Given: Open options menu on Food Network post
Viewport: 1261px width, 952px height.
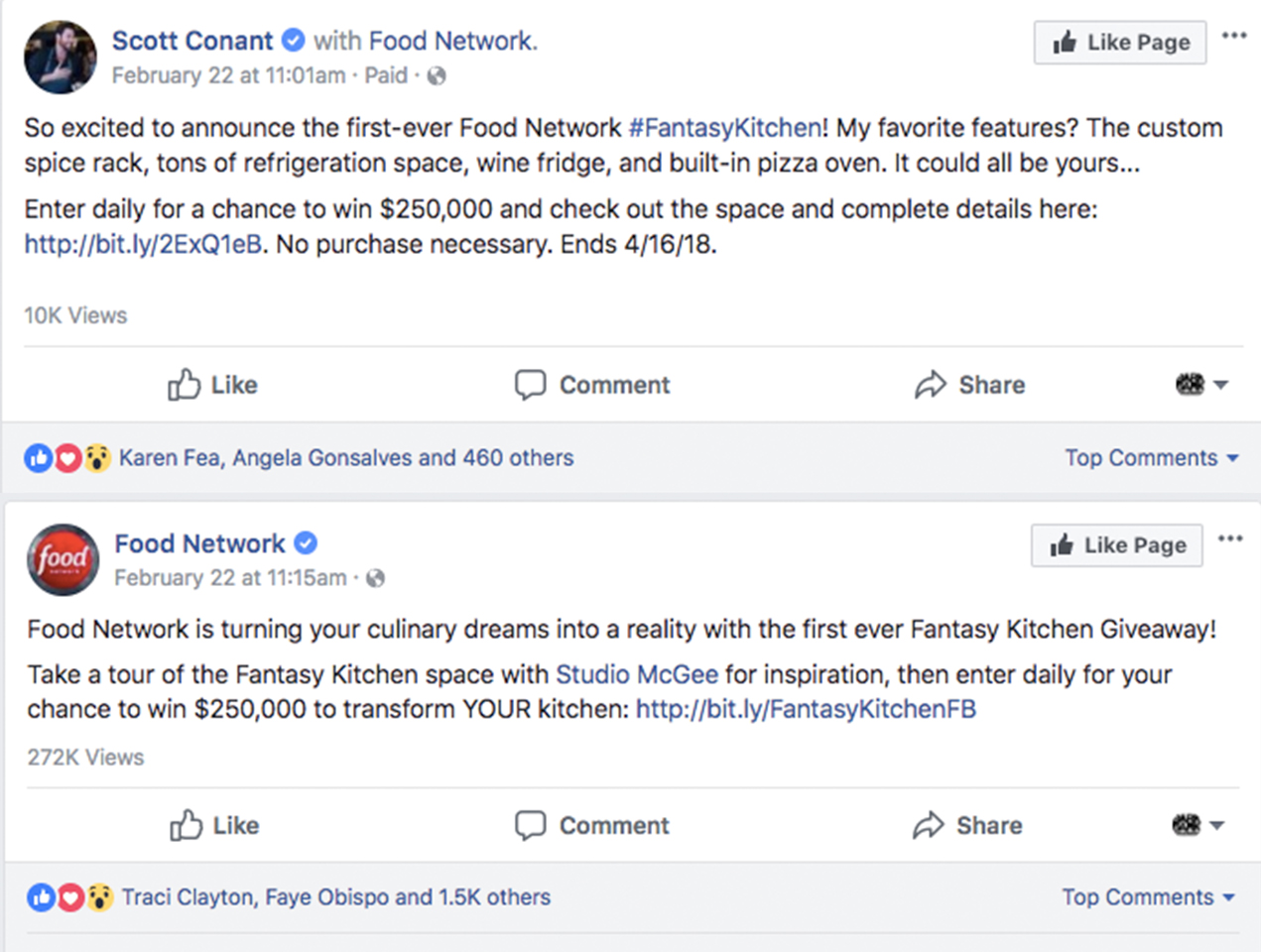Looking at the screenshot, I should tap(1230, 538).
